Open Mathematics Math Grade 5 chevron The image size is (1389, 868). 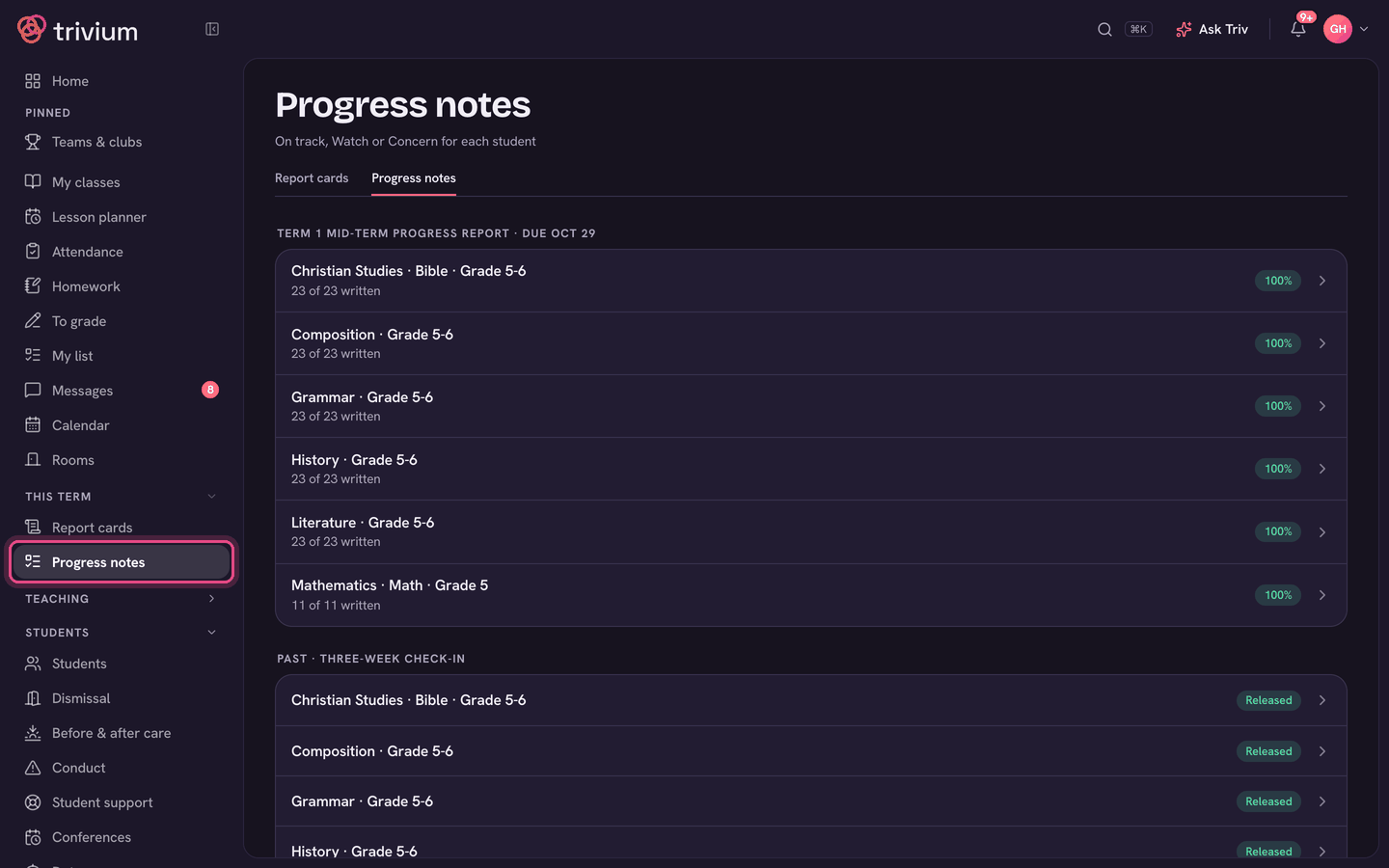point(1322,595)
